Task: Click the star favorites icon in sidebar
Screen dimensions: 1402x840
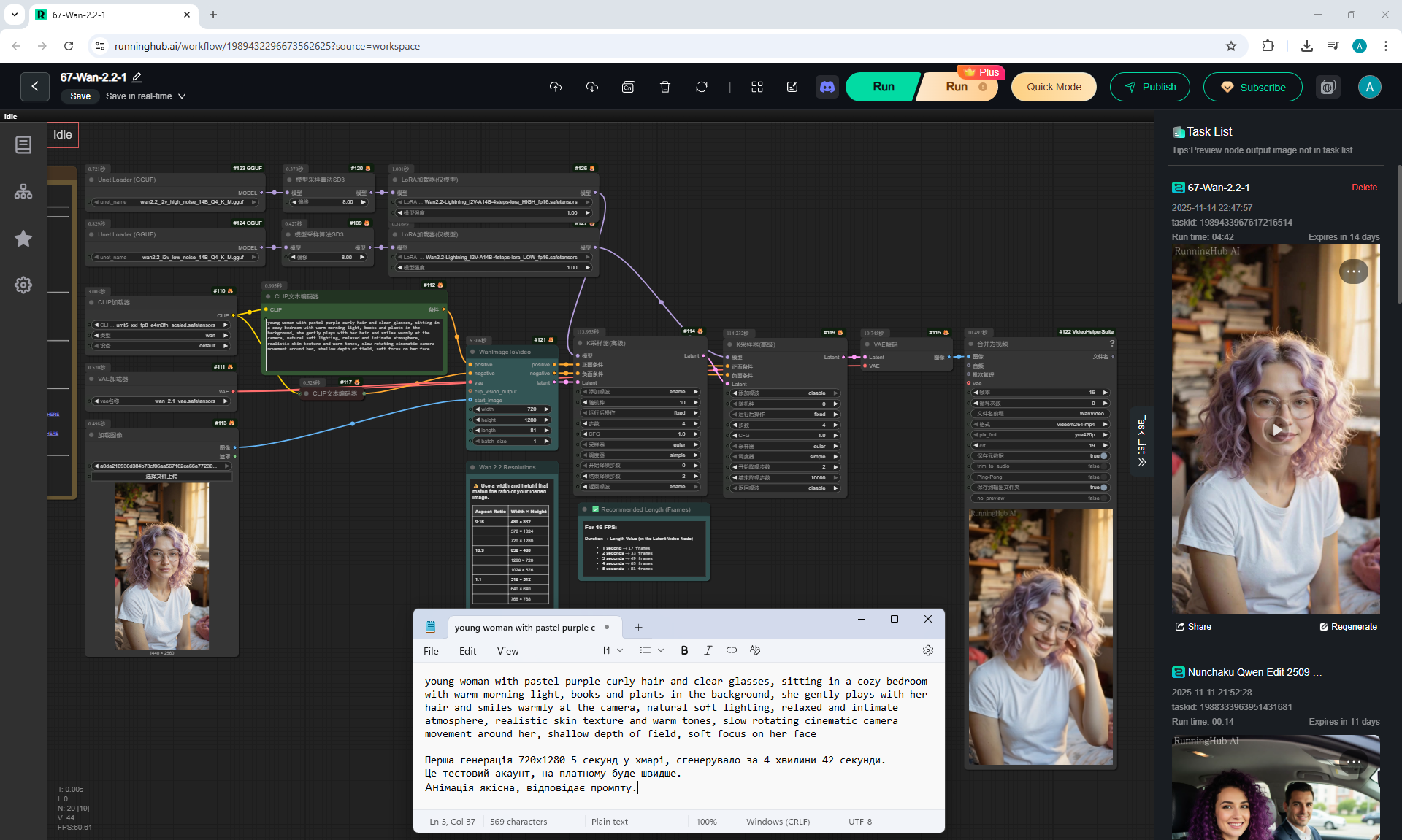Action: (23, 239)
